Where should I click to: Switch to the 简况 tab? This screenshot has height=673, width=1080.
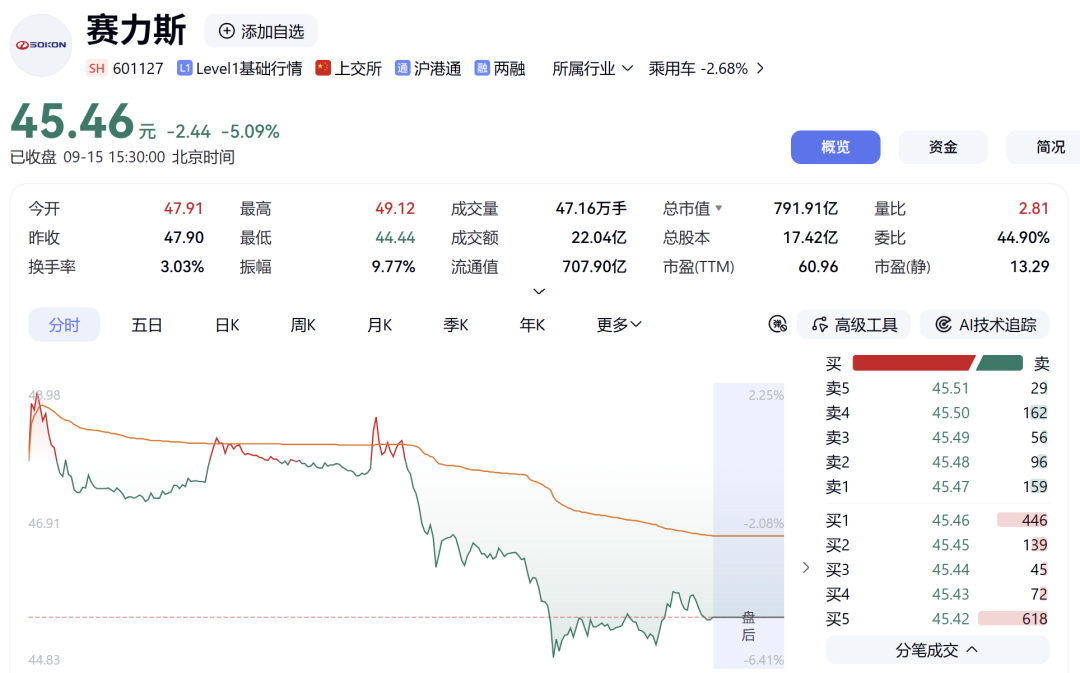pyautogui.click(x=1043, y=147)
